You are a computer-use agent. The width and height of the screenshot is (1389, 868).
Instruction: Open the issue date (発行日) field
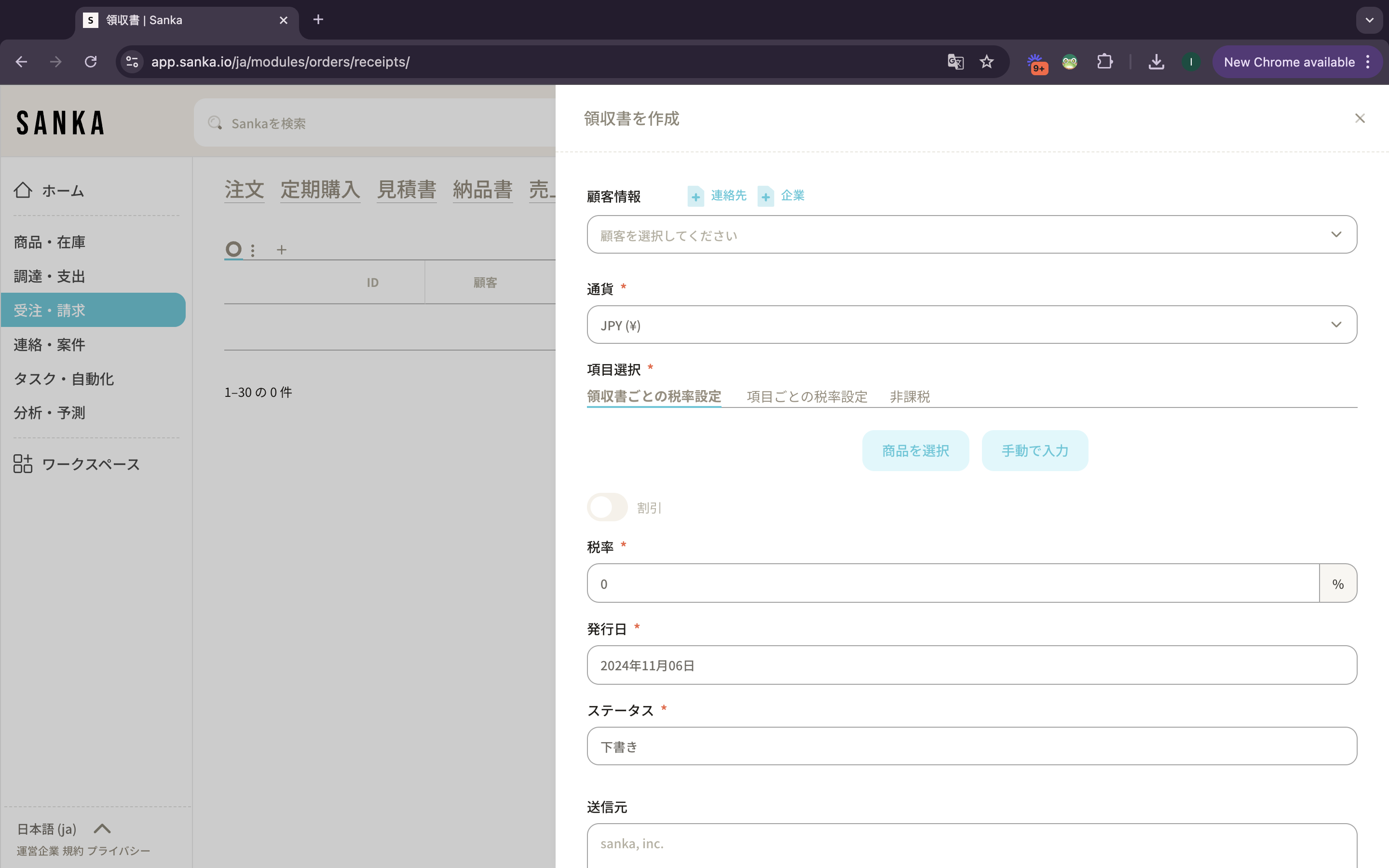971,665
